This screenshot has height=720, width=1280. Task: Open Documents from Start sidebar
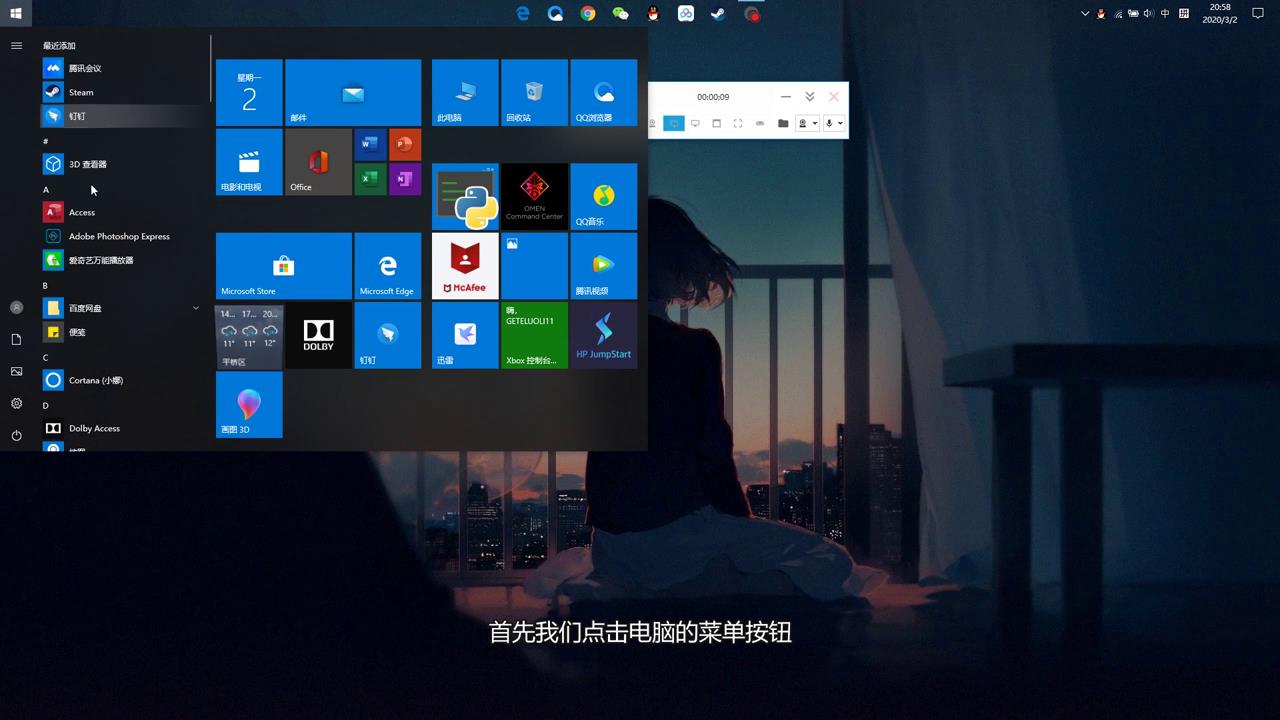click(16, 340)
